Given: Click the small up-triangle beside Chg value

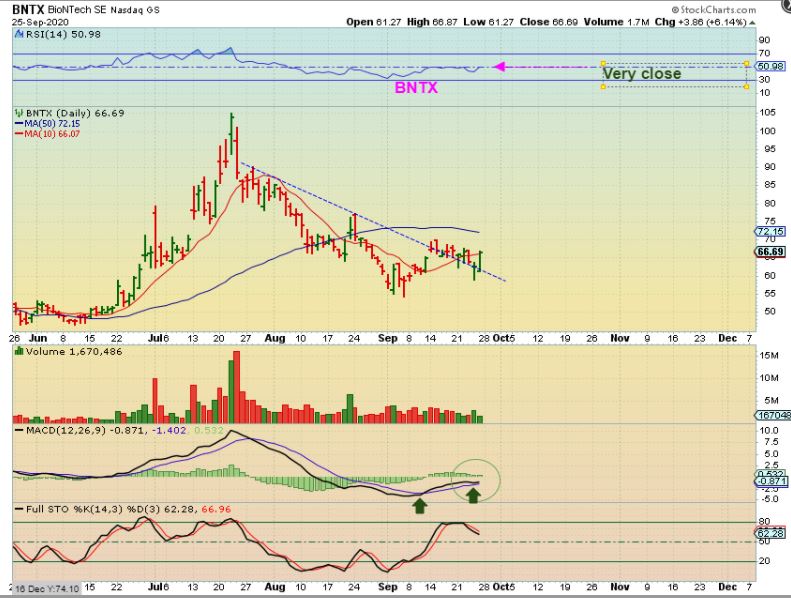Looking at the screenshot, I should [x=752, y=23].
